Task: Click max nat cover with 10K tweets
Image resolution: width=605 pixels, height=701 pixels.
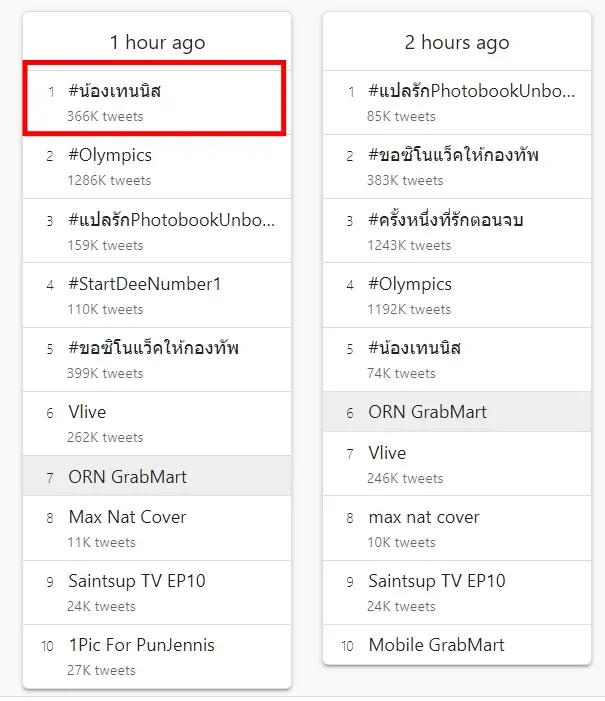Action: [424, 517]
